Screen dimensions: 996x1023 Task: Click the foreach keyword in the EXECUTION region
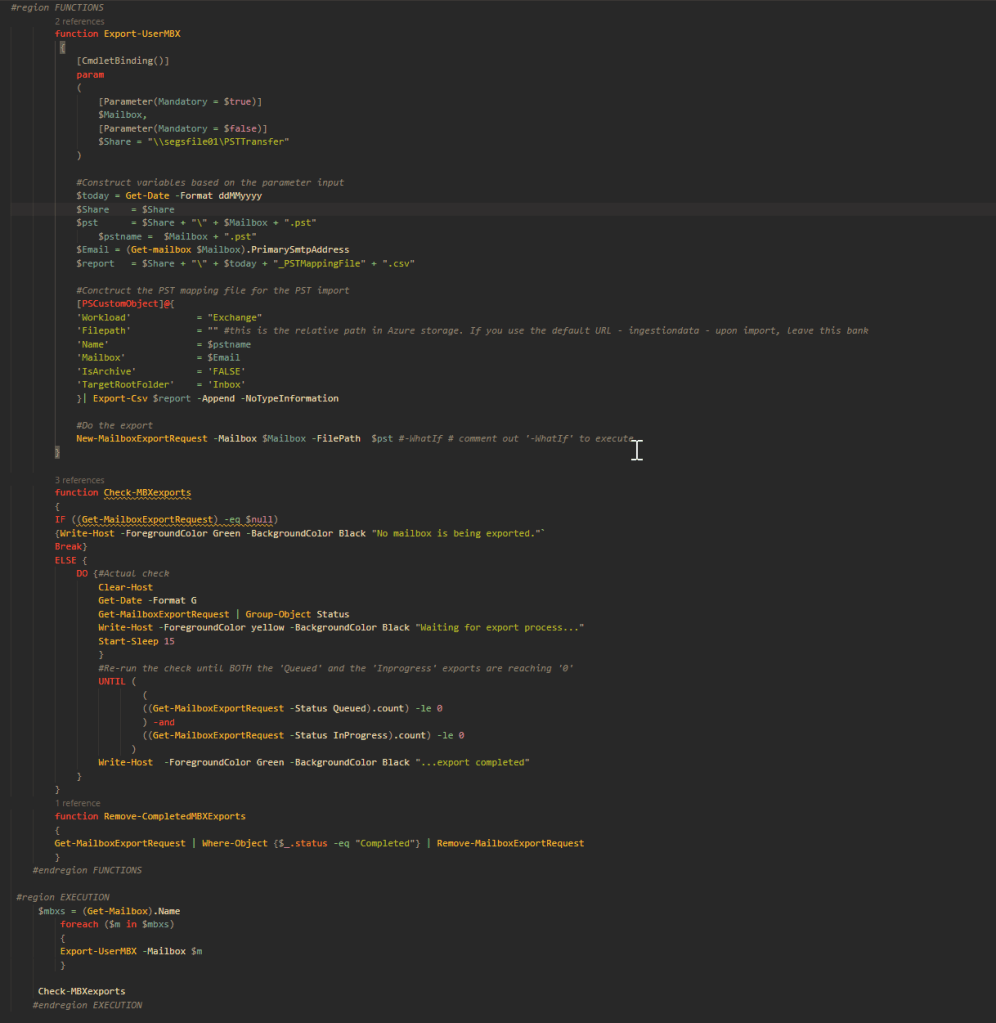point(79,924)
